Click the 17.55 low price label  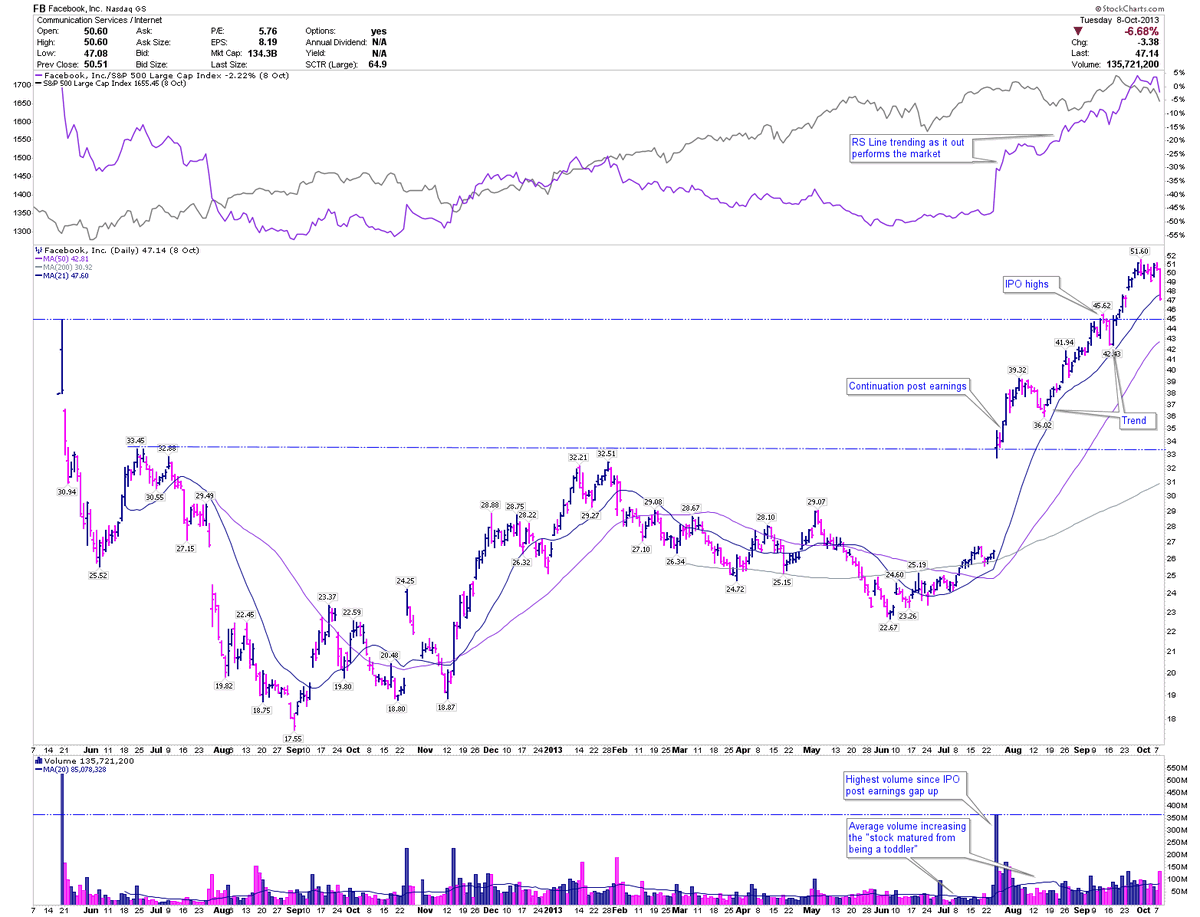[x=293, y=738]
